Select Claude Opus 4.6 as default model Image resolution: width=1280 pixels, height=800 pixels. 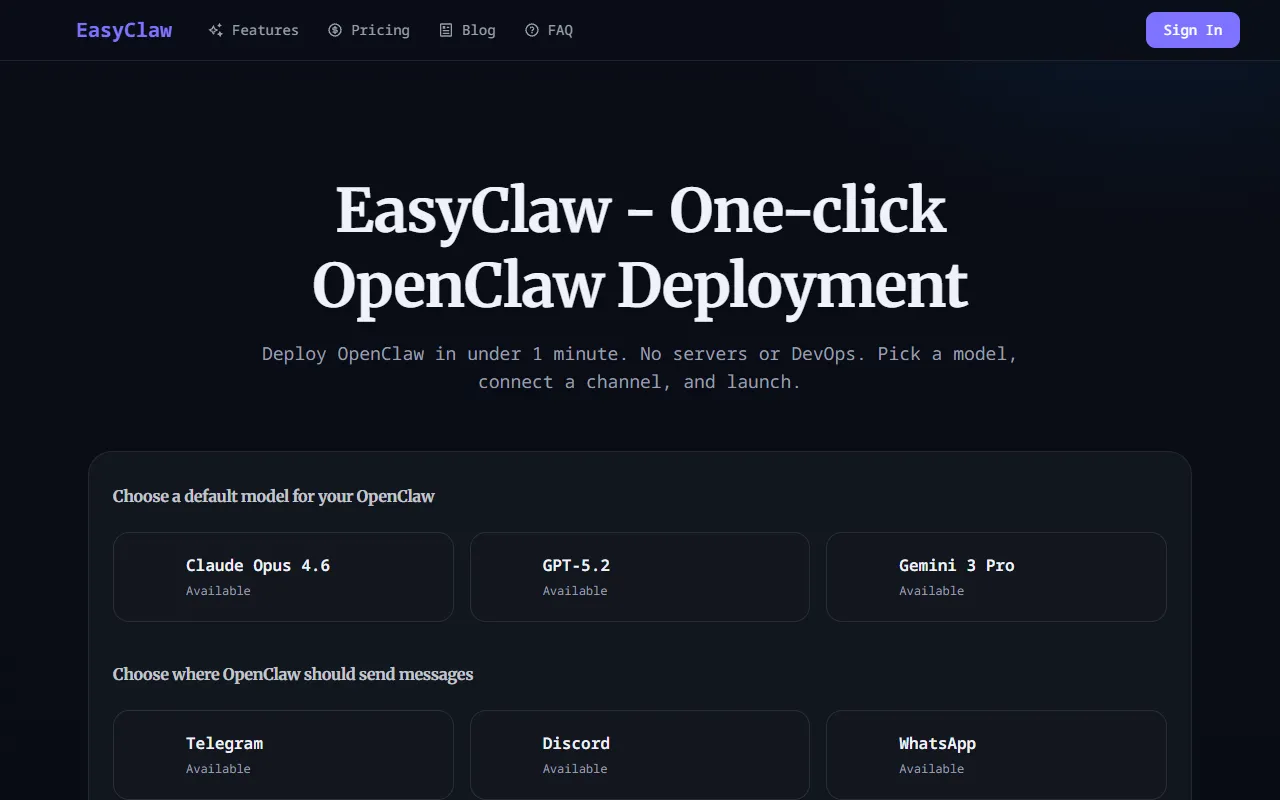pos(283,577)
